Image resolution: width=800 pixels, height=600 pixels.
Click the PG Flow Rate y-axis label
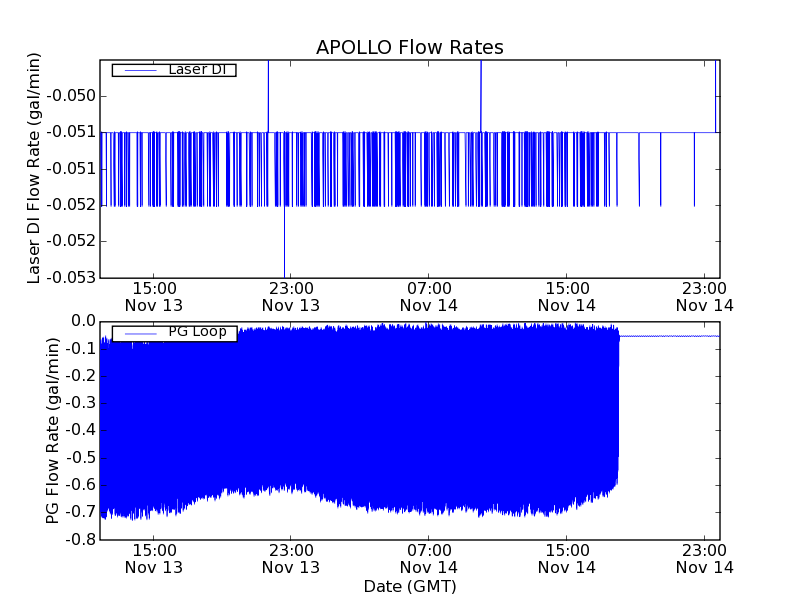coord(53,430)
